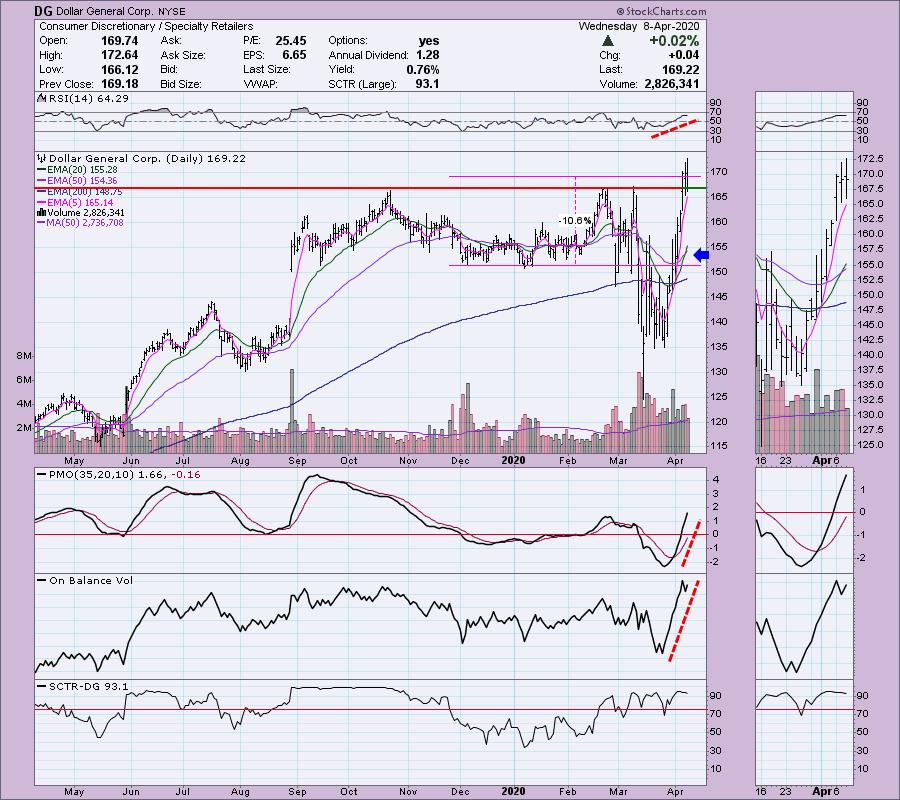Click the Options value 'yes'

pyautogui.click(x=429, y=41)
